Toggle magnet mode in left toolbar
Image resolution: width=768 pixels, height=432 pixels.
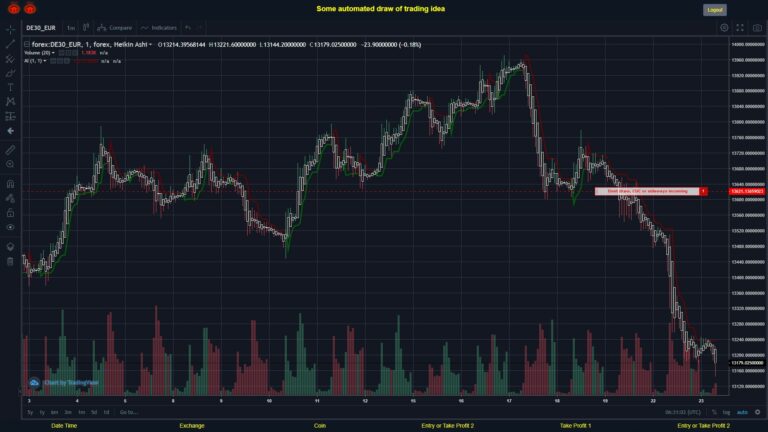[x=10, y=184]
